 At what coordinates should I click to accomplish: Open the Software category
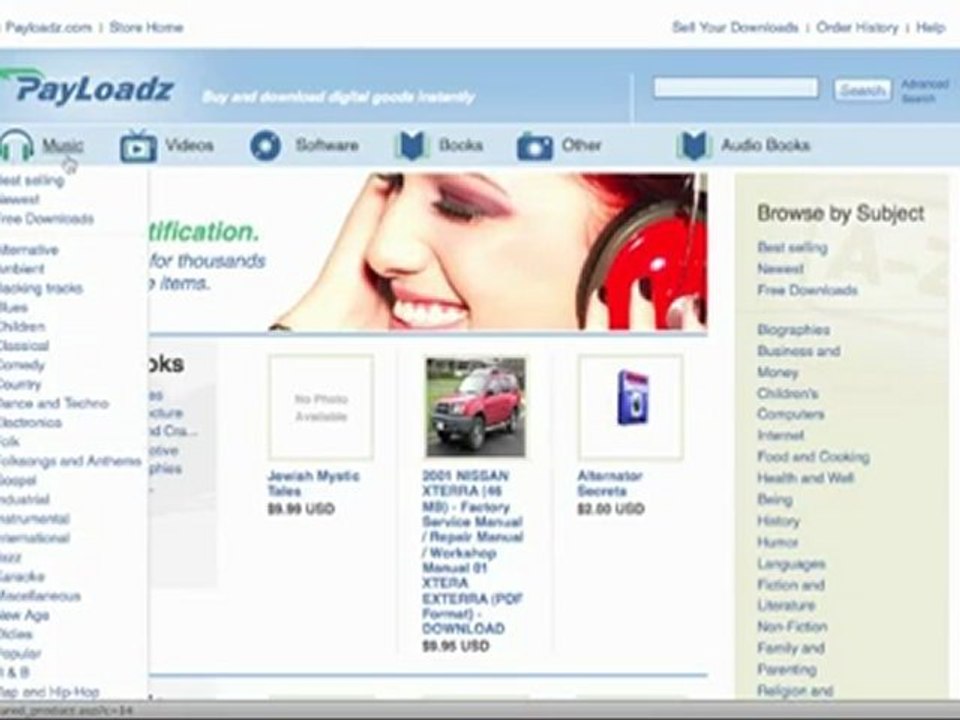[x=327, y=145]
